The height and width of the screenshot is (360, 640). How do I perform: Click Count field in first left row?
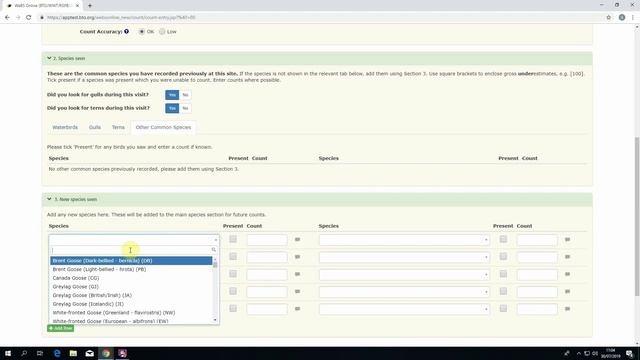tap(267, 240)
